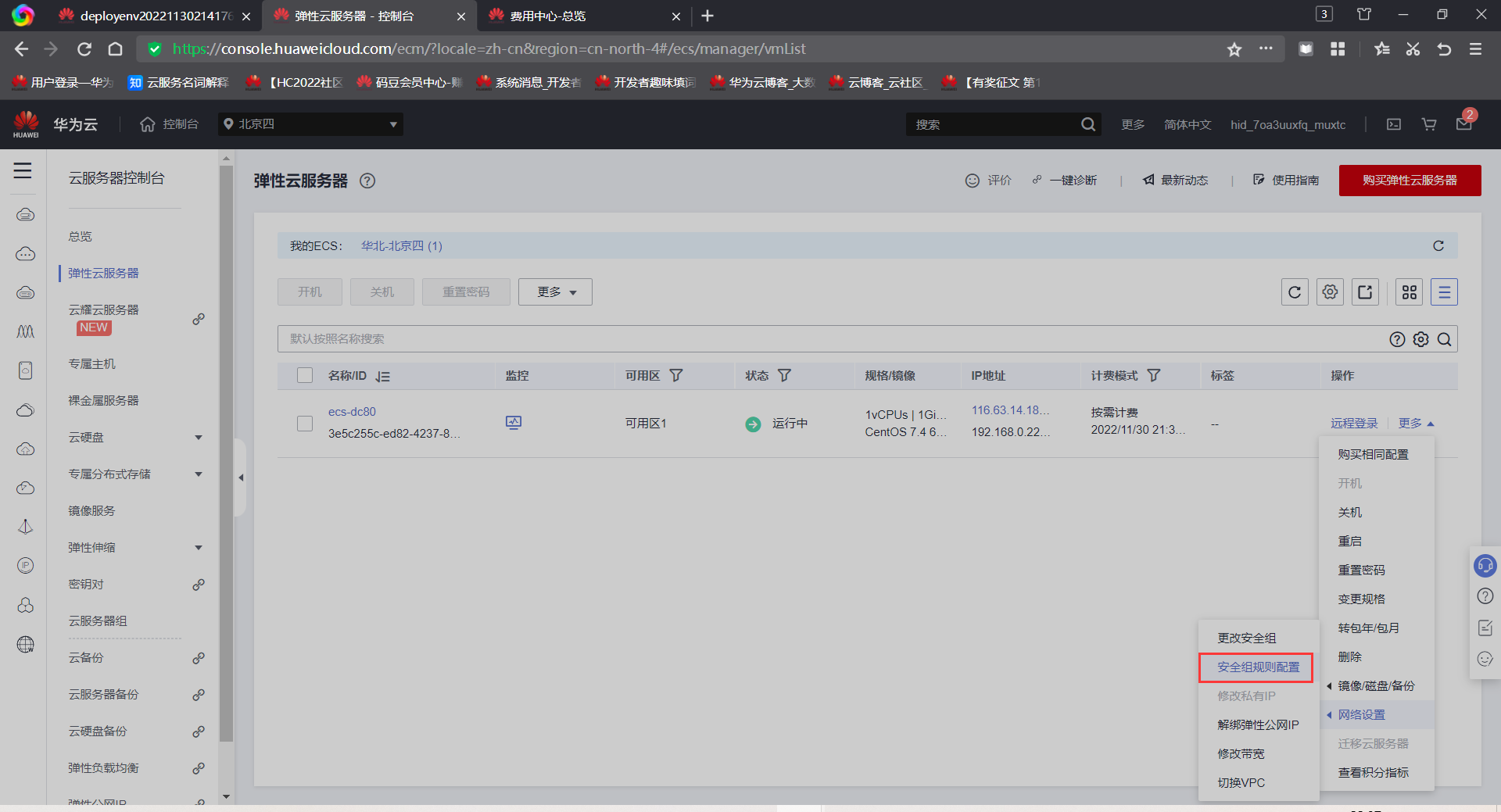Bookmark the page with the star icon
The width and height of the screenshot is (1501, 812).
(x=1234, y=49)
